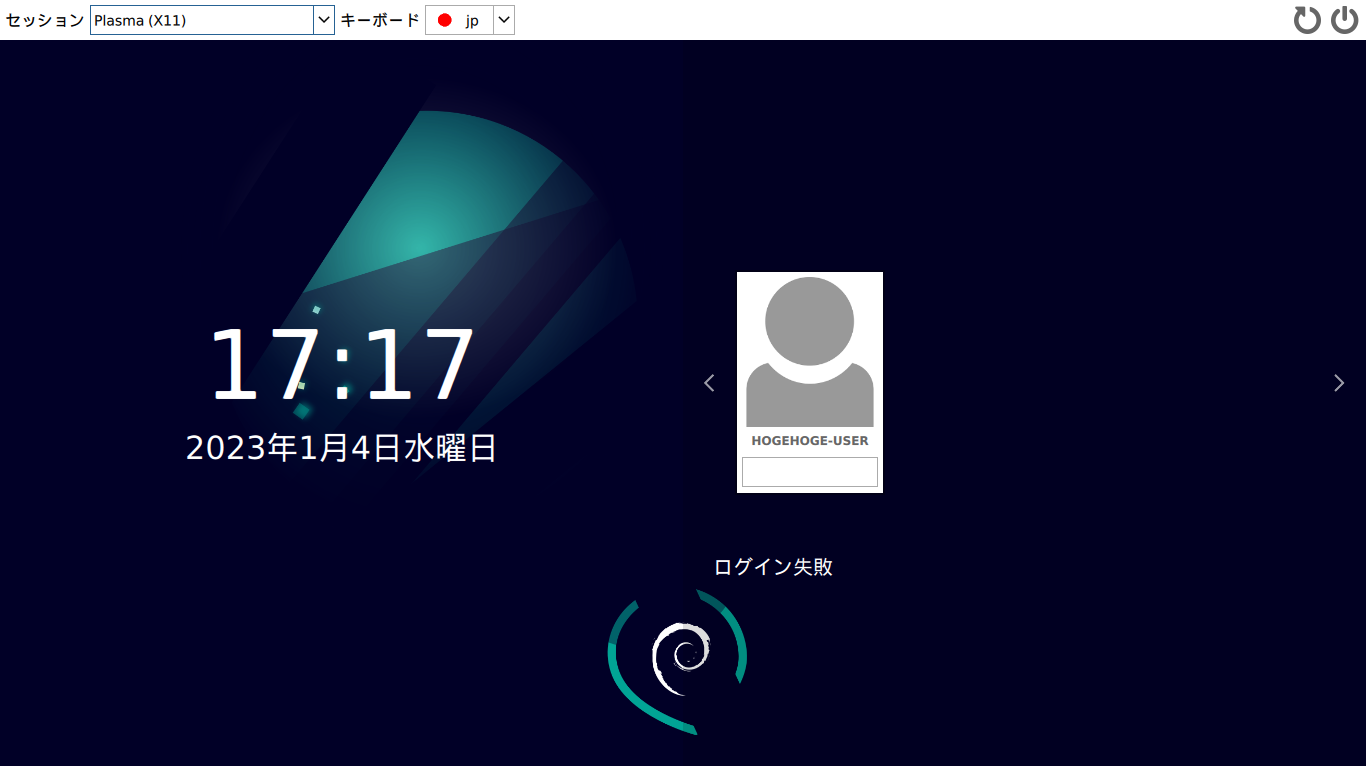Select the HOGEHOGE-USER avatar
The width and height of the screenshot is (1366, 766).
810,352
